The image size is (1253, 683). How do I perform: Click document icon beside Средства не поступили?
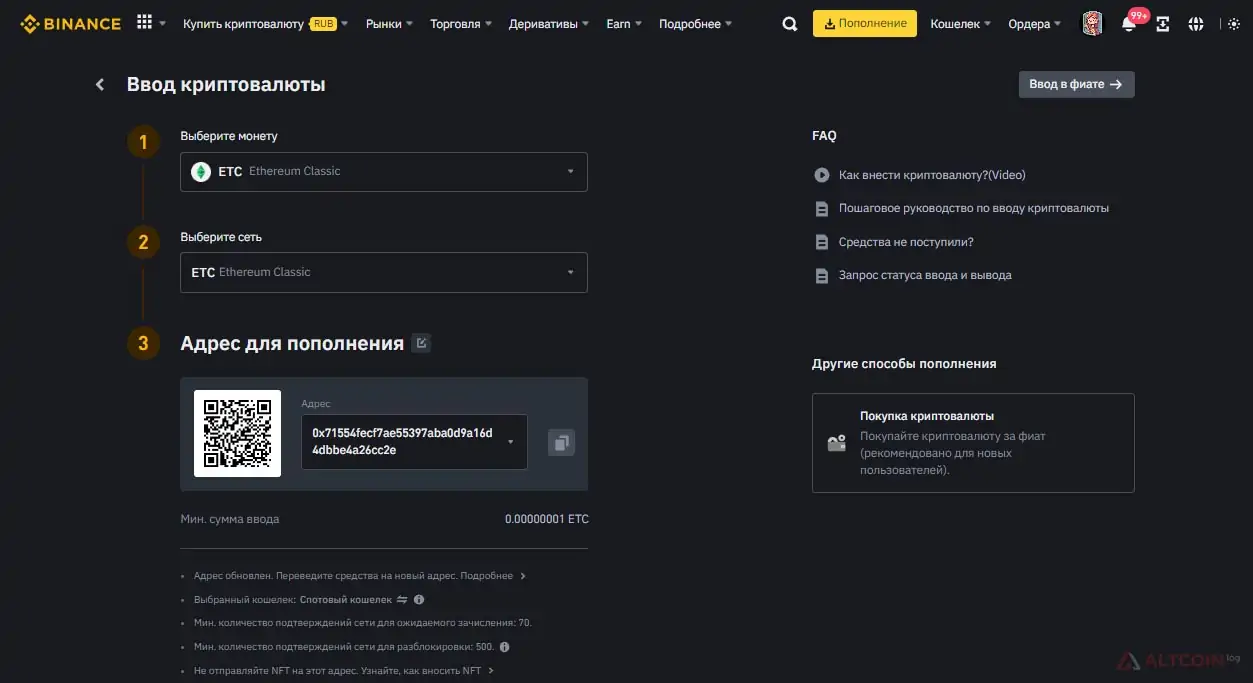click(822, 242)
